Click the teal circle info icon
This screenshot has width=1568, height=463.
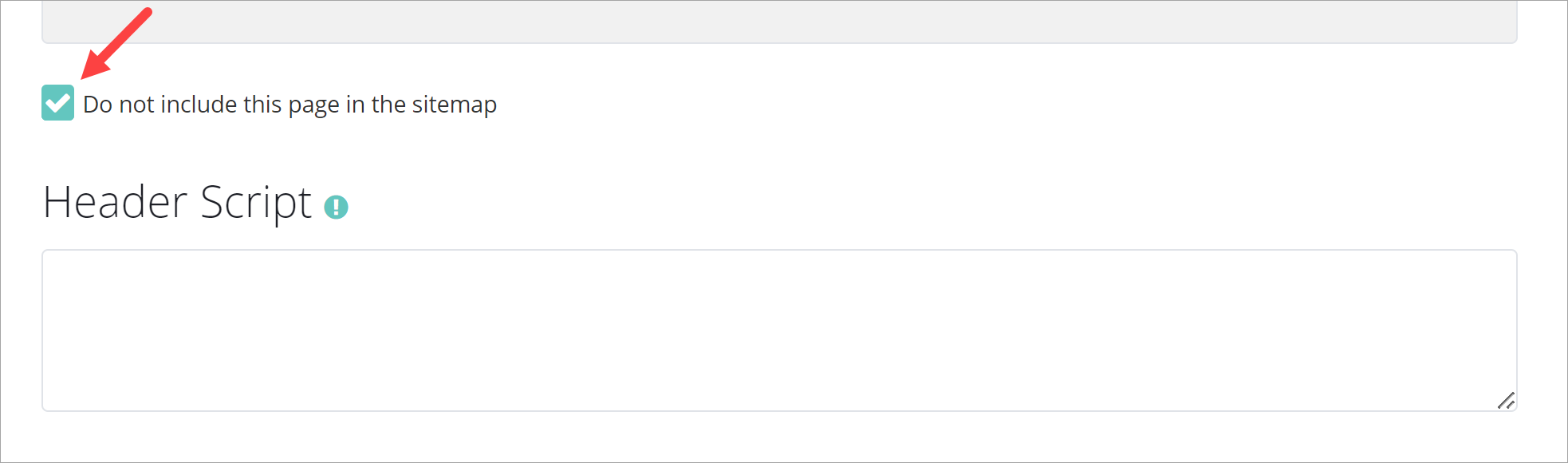coord(336,208)
